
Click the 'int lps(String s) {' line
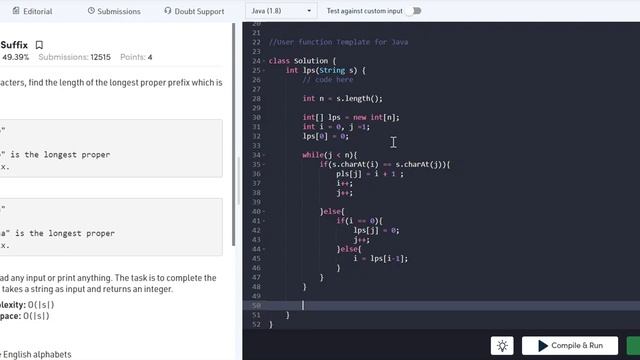tap(326, 70)
